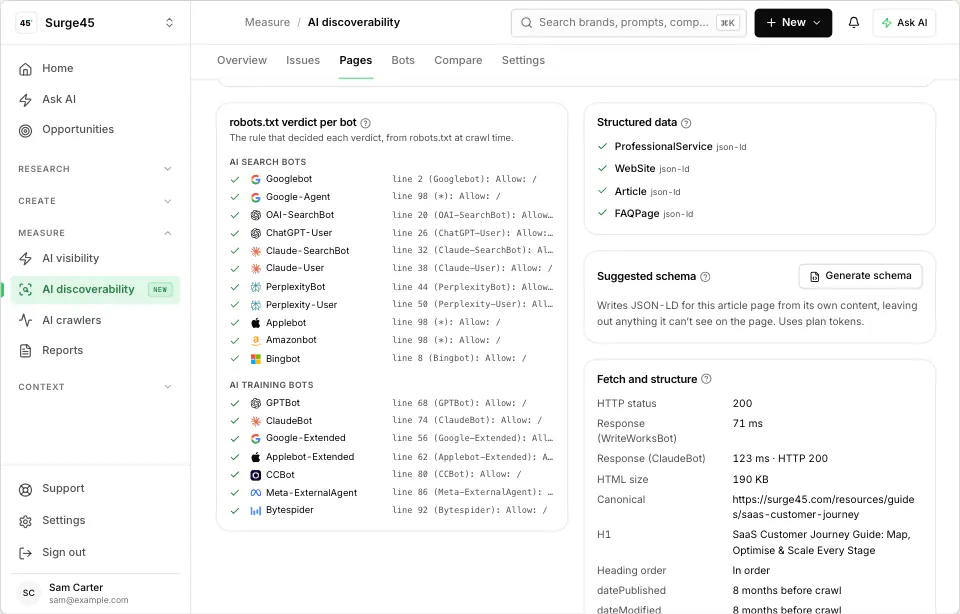The width and height of the screenshot is (960, 614).
Task: Click the magnifier icon in search box
Action: coord(527,23)
